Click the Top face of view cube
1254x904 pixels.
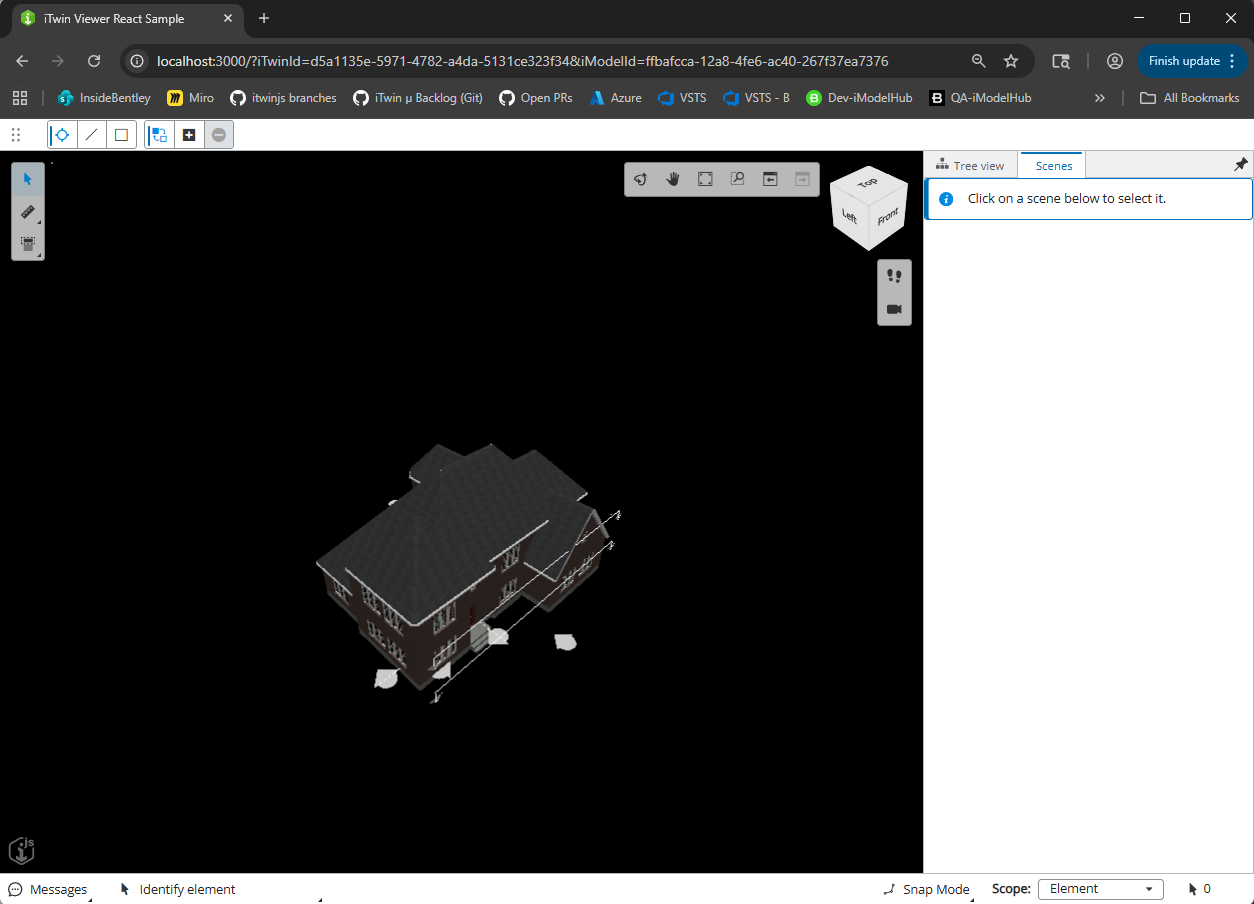[867, 182]
